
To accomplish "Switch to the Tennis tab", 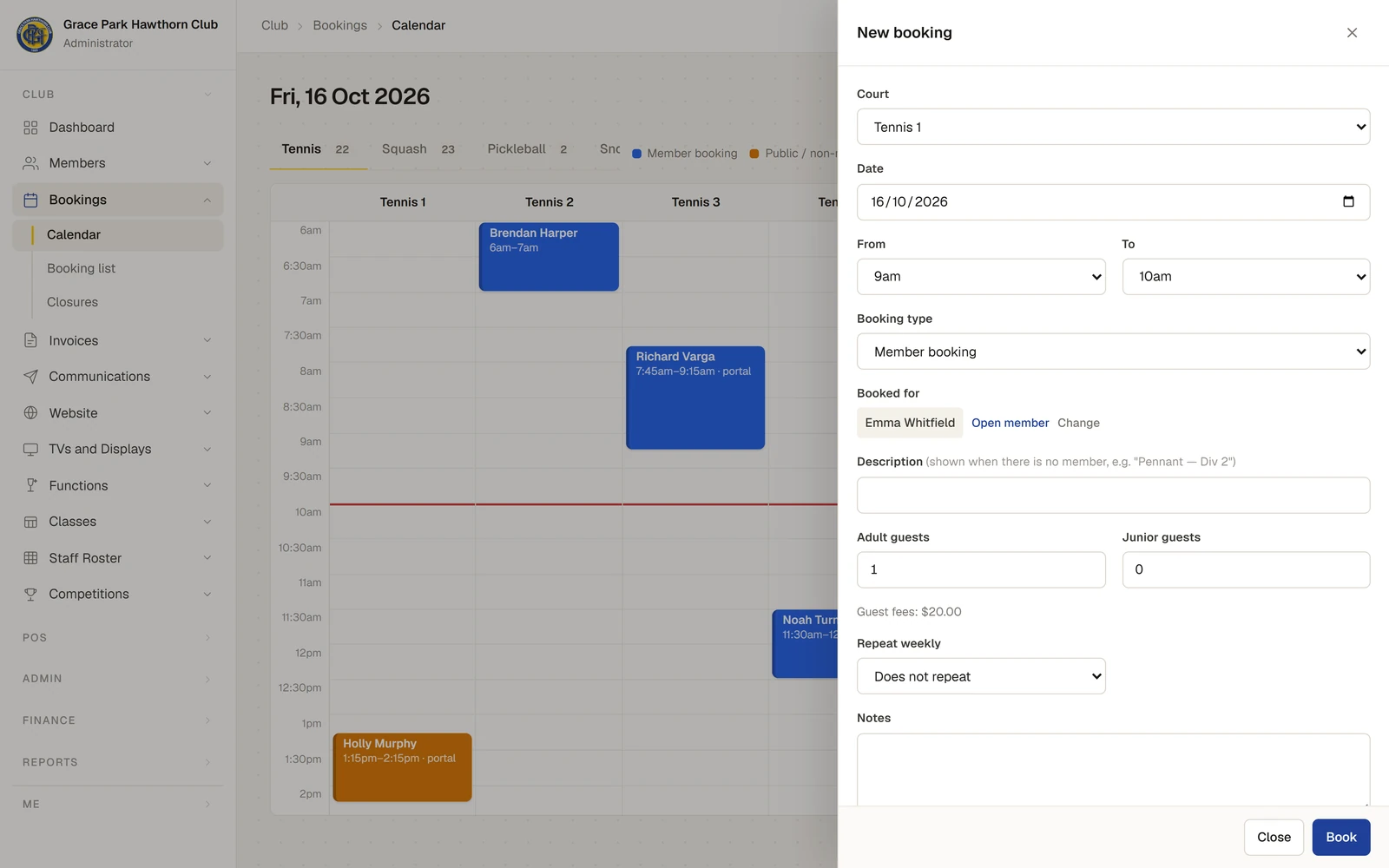I will (x=316, y=149).
